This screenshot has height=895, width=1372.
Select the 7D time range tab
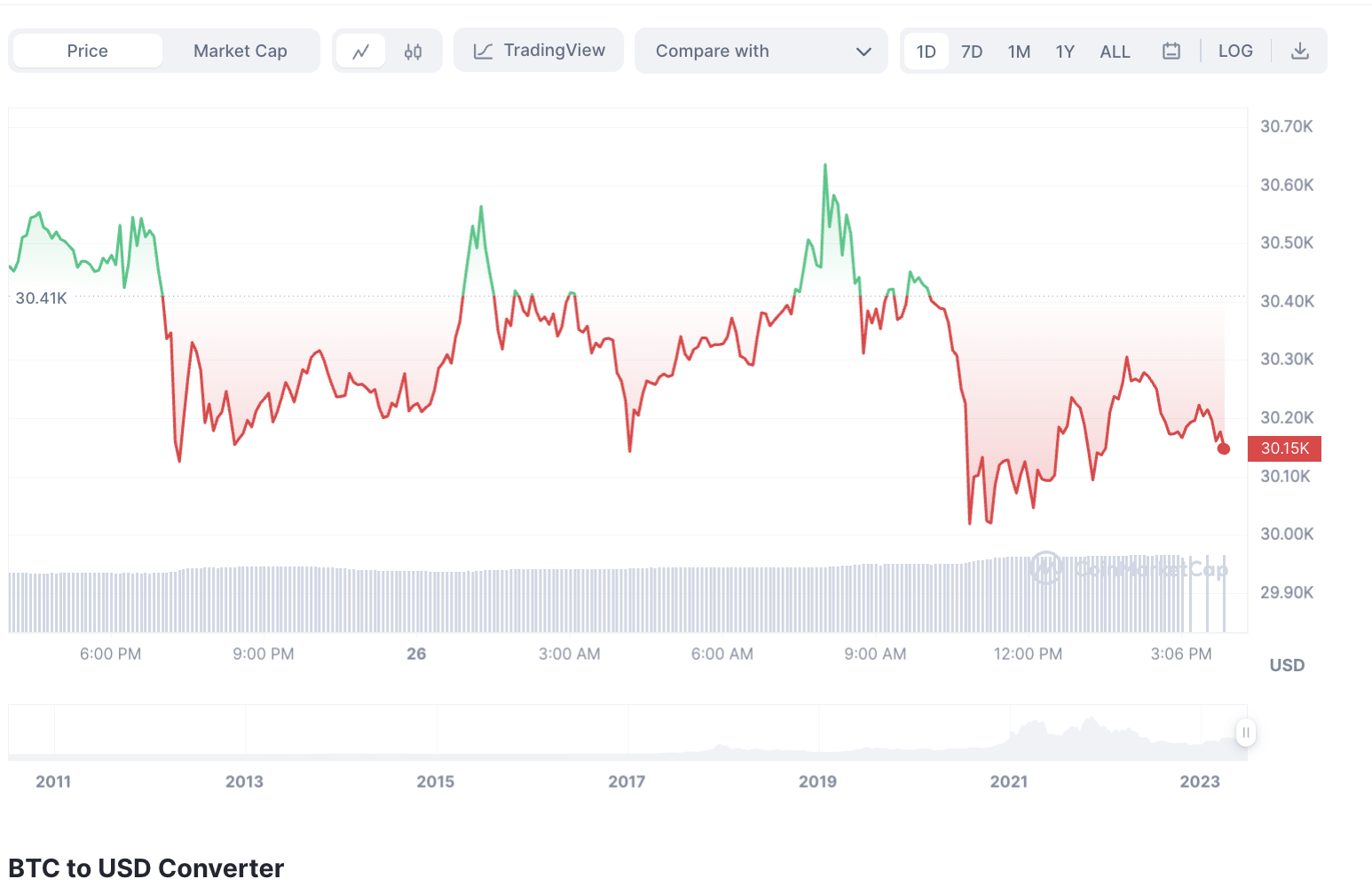(972, 51)
